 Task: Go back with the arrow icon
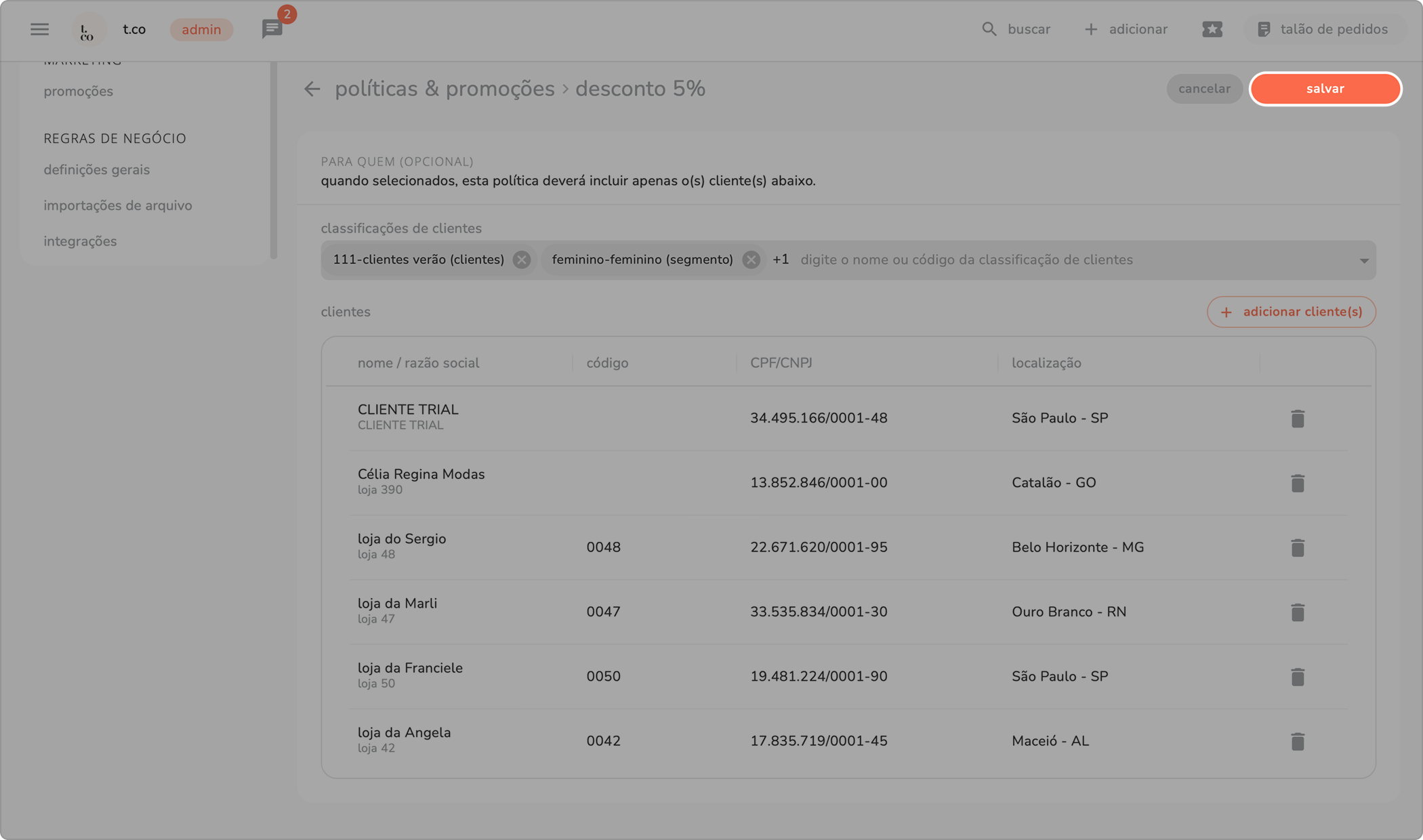312,89
